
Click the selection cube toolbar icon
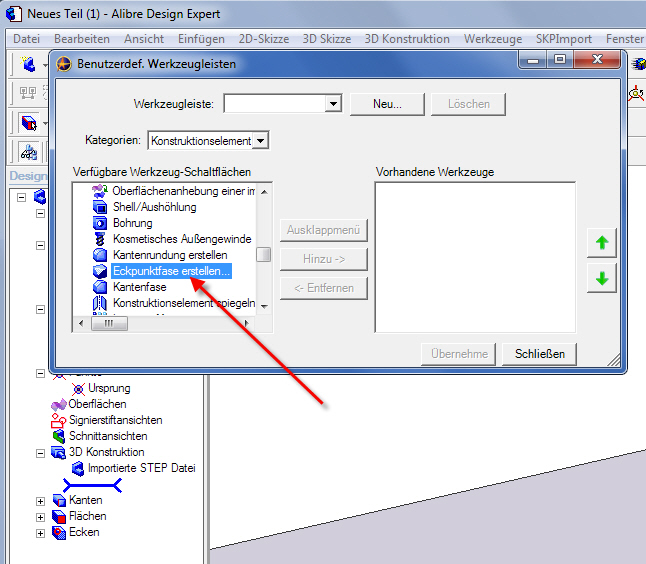(29, 122)
